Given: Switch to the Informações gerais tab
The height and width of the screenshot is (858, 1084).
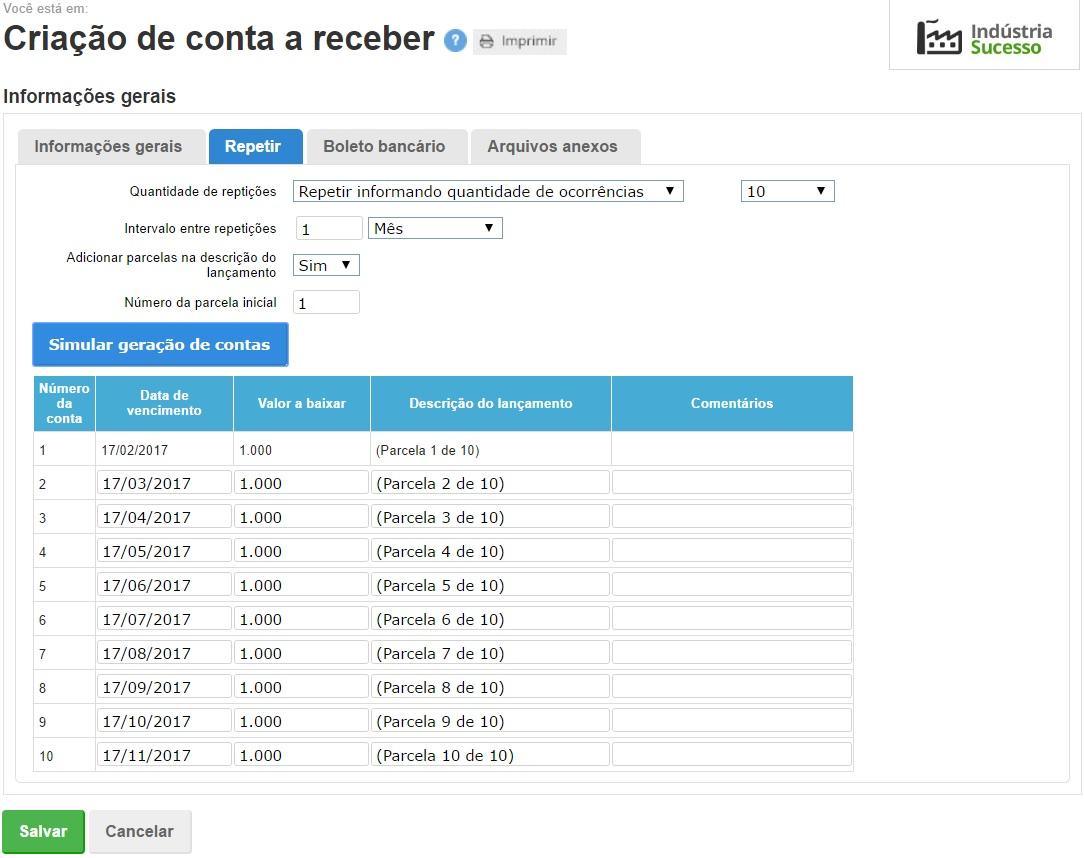Looking at the screenshot, I should pos(108,146).
